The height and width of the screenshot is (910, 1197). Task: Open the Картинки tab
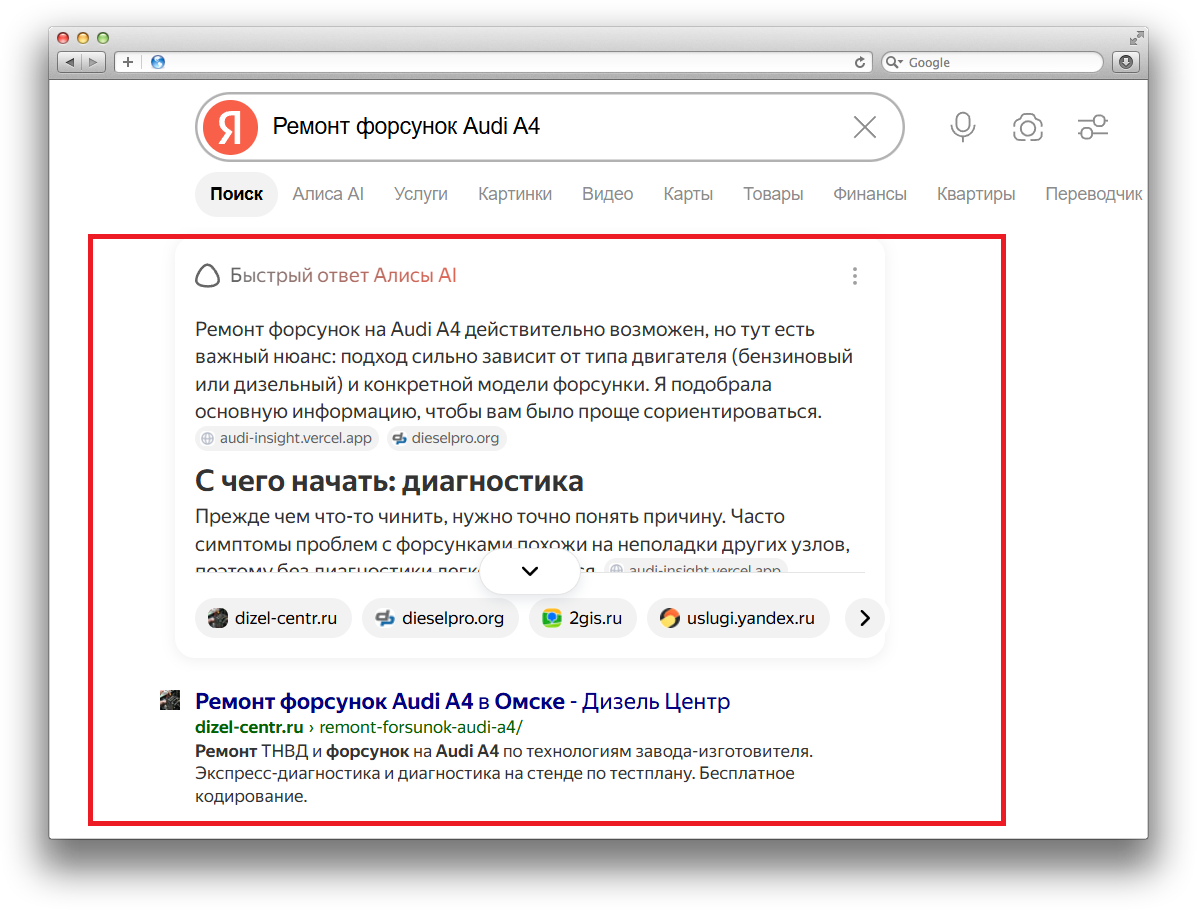pyautogui.click(x=515, y=194)
